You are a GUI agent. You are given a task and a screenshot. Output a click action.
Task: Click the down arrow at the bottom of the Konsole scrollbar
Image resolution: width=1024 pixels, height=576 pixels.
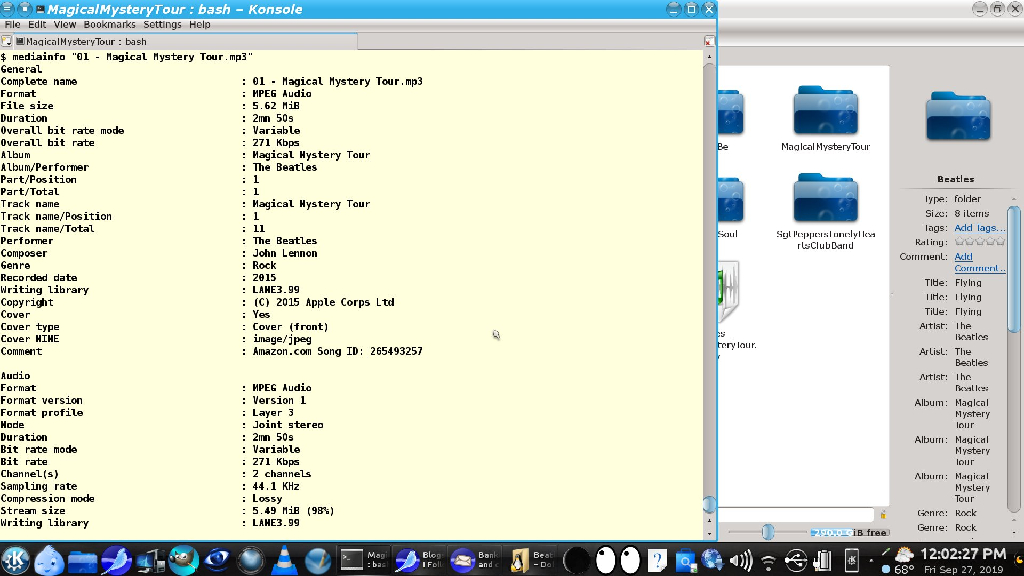(x=709, y=534)
